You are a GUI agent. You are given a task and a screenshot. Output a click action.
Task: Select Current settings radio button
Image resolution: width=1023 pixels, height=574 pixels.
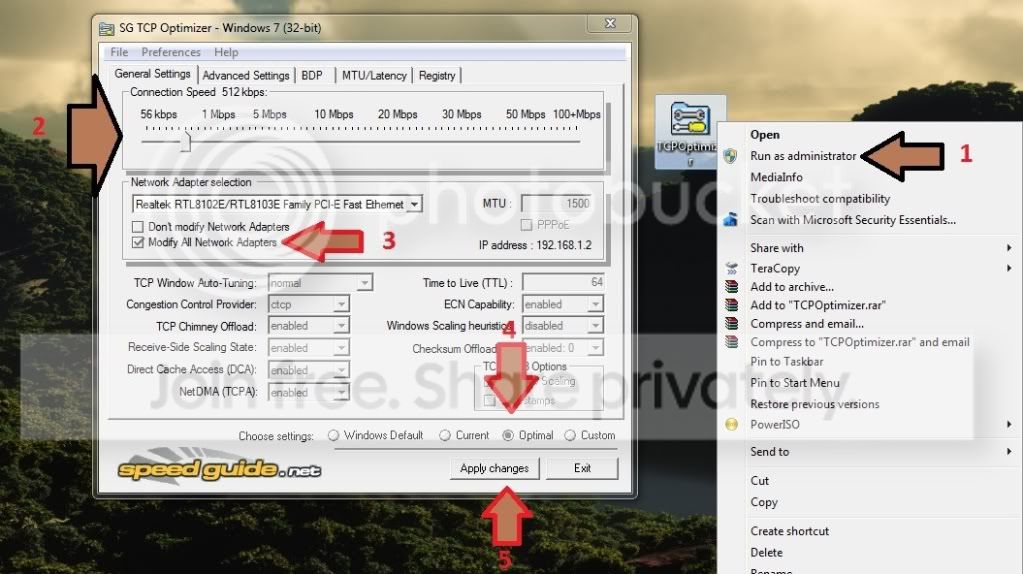(445, 436)
